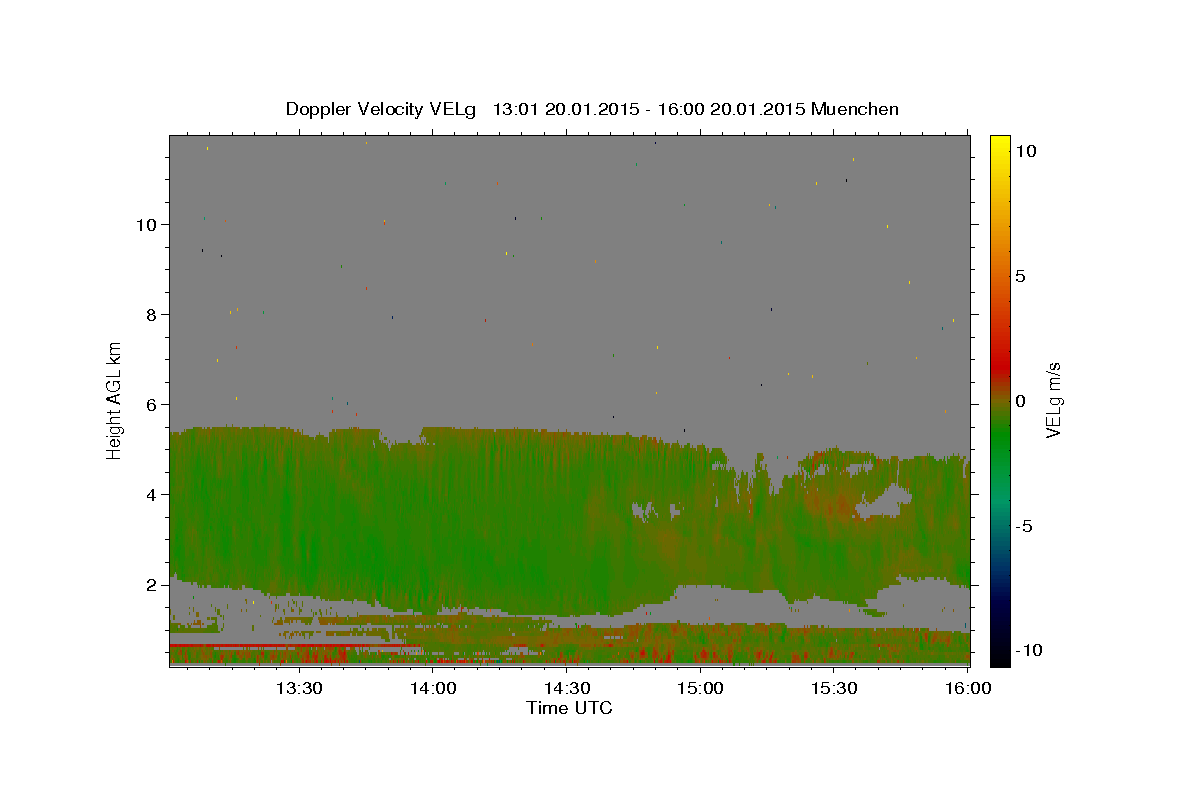Click the colorbar value 5
Viewport: 1200px width, 800px height.
point(1020,275)
